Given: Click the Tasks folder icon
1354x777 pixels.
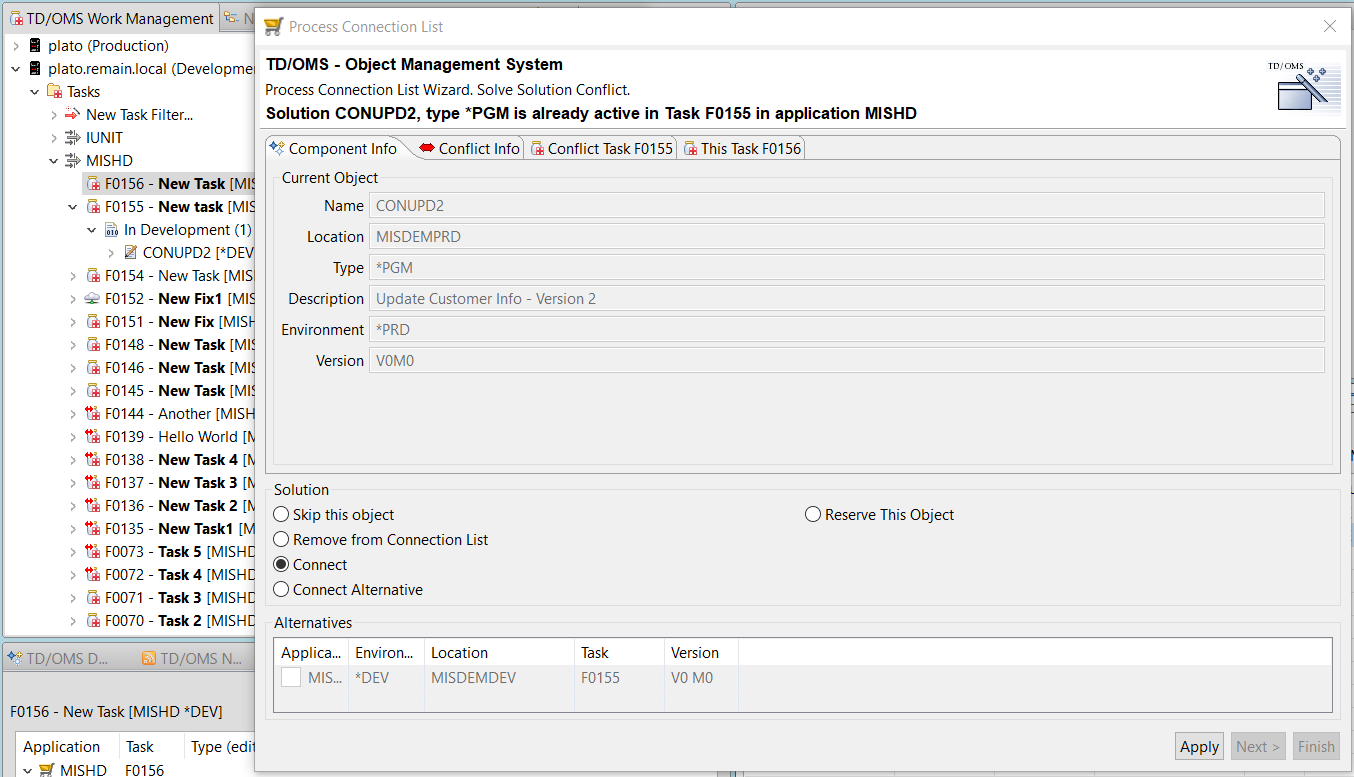Looking at the screenshot, I should pyautogui.click(x=55, y=92).
